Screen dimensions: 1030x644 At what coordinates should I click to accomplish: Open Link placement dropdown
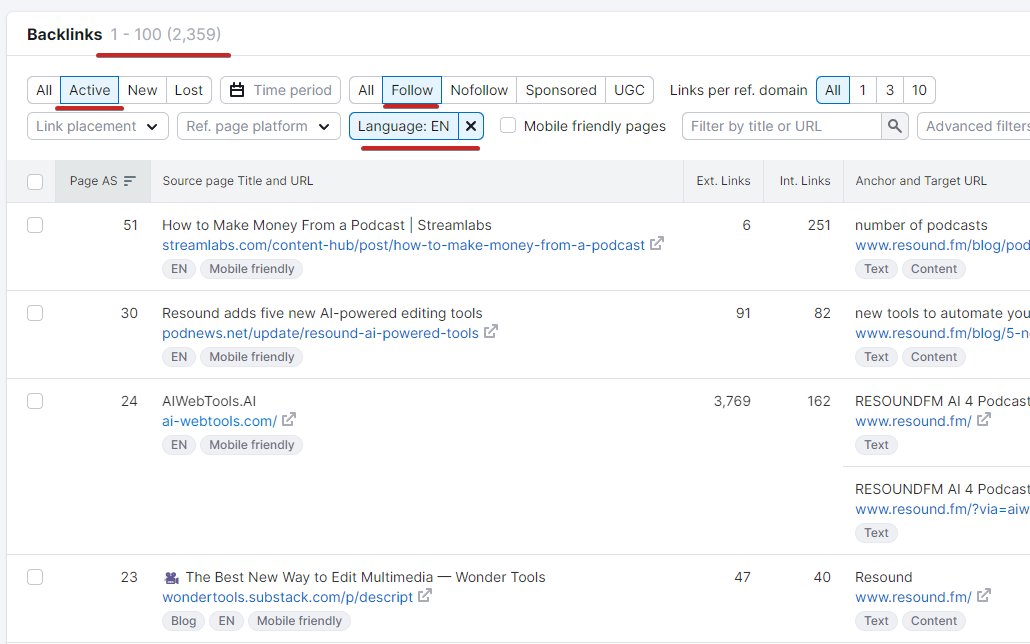tap(98, 126)
